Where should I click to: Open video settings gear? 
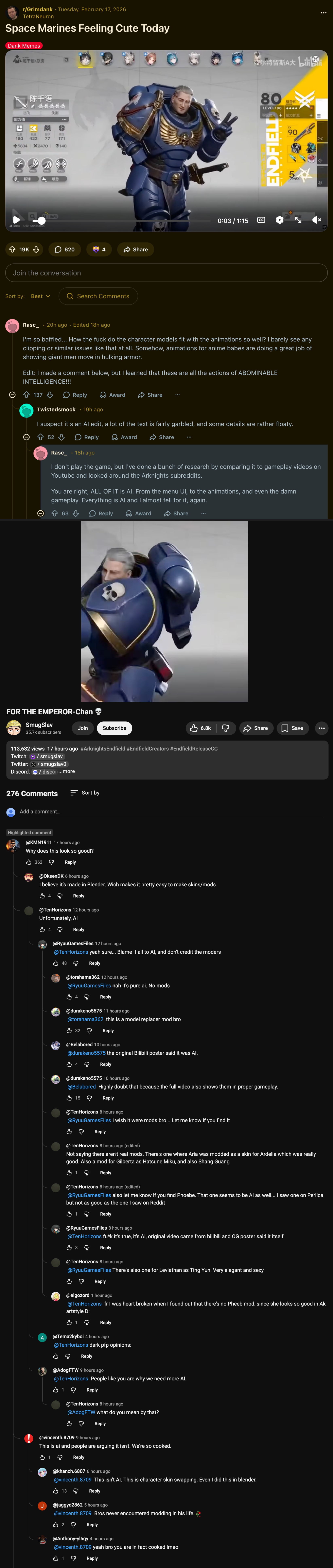[279, 220]
